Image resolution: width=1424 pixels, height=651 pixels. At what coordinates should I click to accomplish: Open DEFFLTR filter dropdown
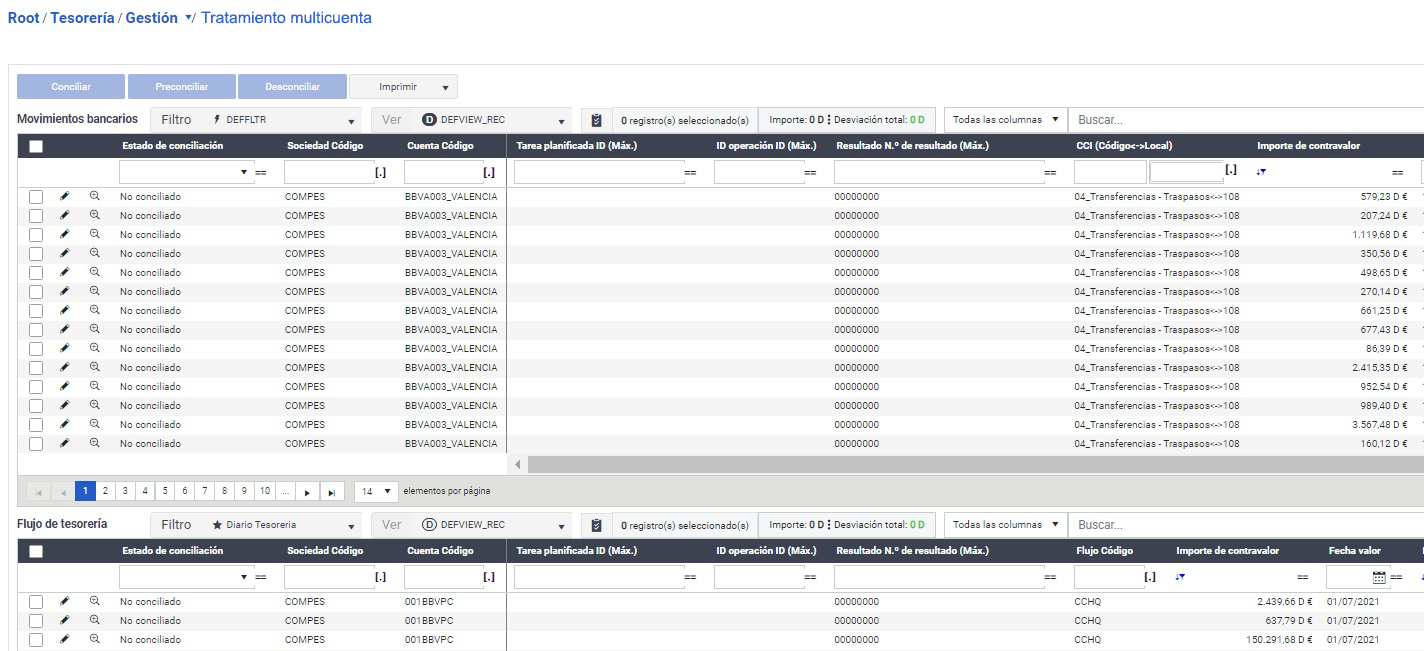(256, 120)
